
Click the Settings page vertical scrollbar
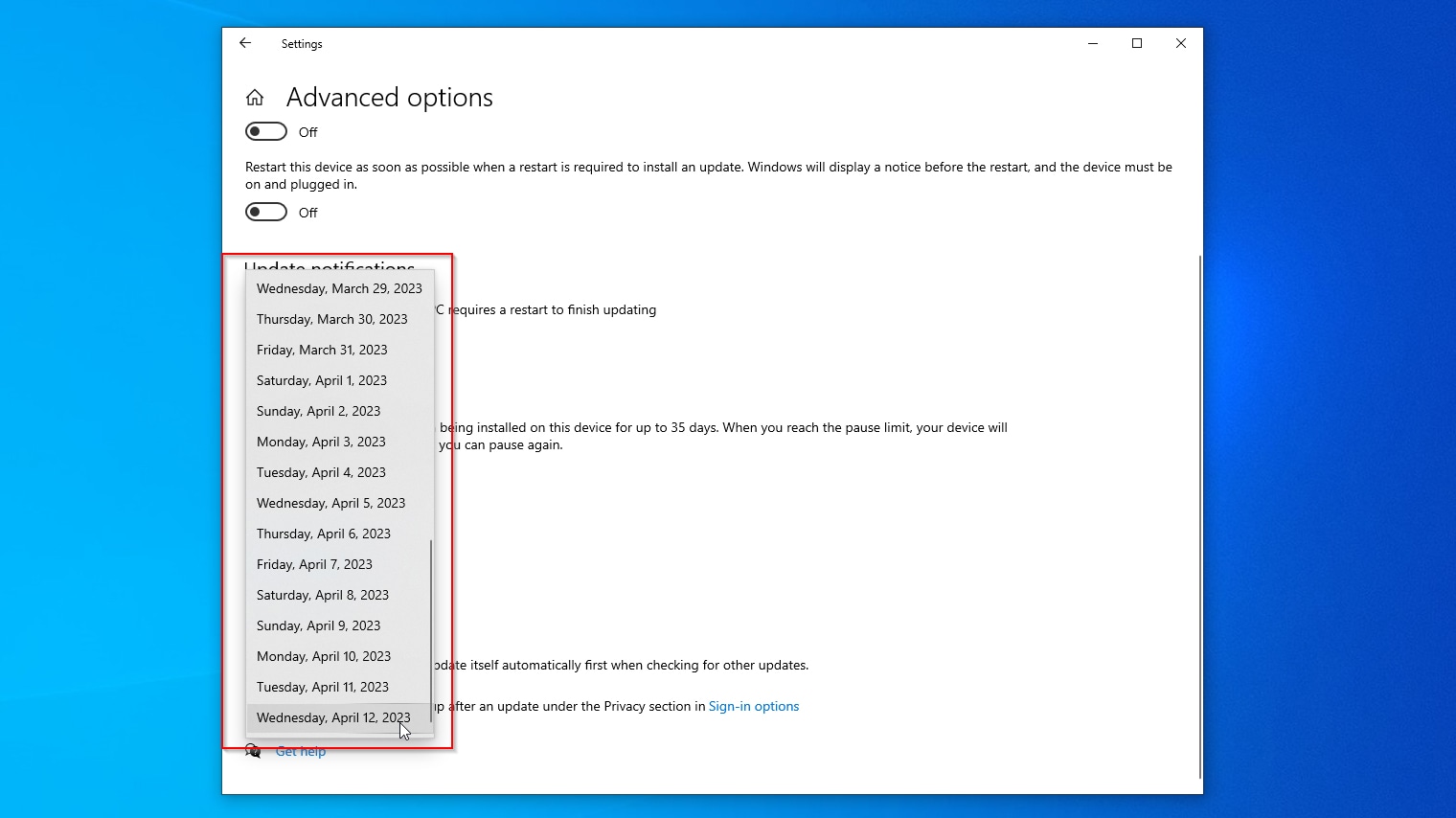1200,517
